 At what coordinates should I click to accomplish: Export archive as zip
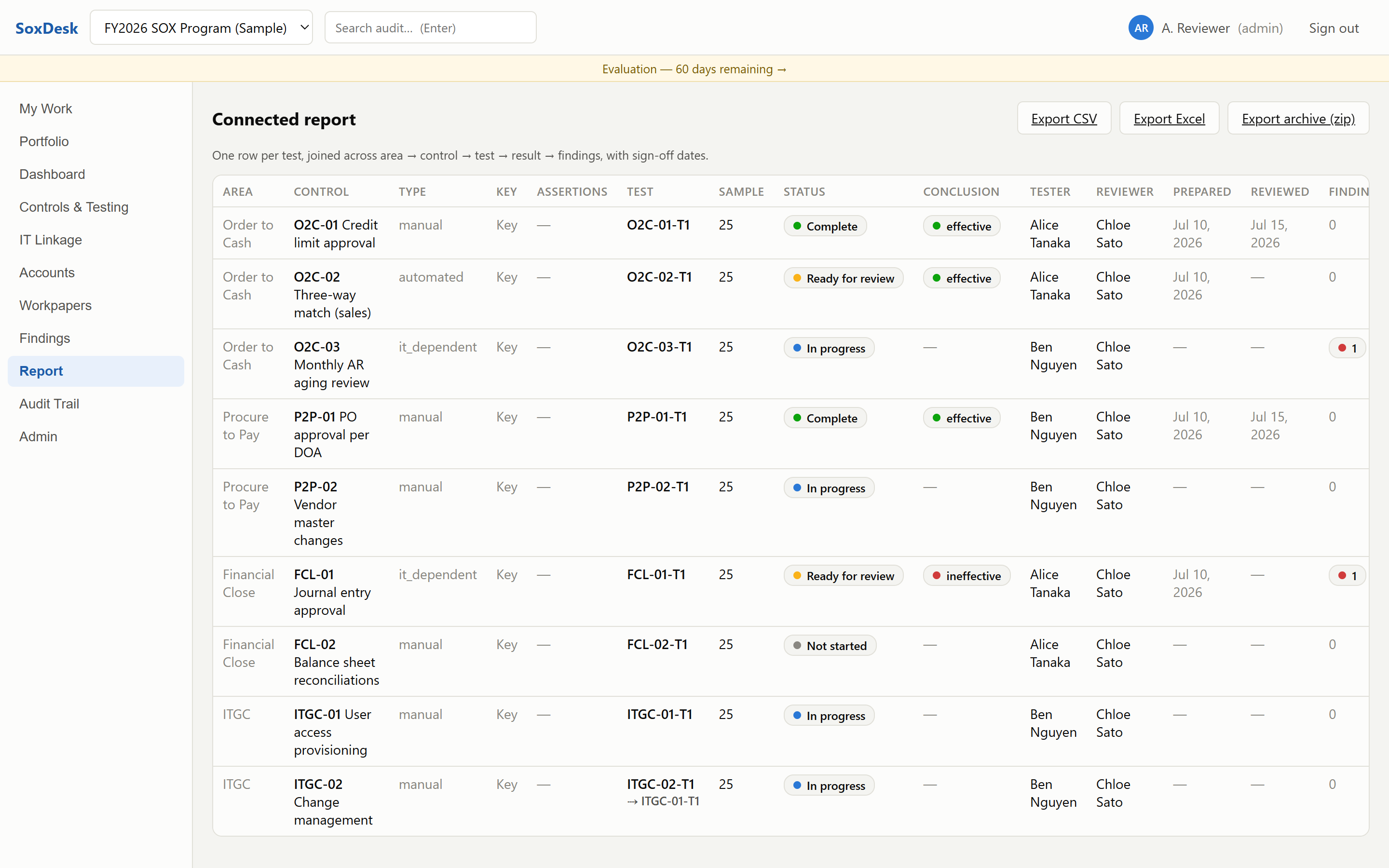(x=1298, y=118)
